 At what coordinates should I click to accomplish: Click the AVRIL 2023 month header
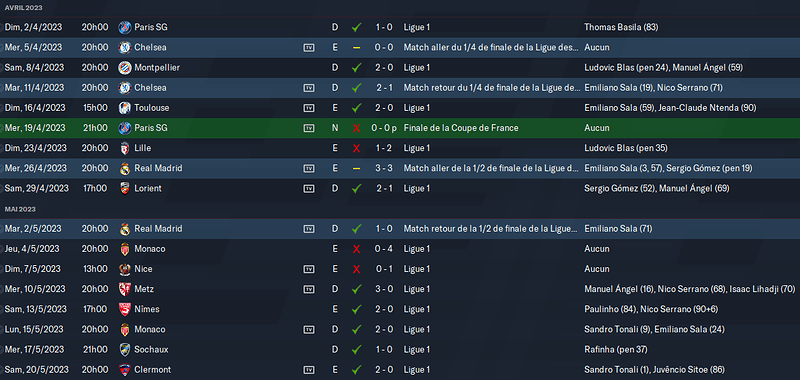pos(23,8)
